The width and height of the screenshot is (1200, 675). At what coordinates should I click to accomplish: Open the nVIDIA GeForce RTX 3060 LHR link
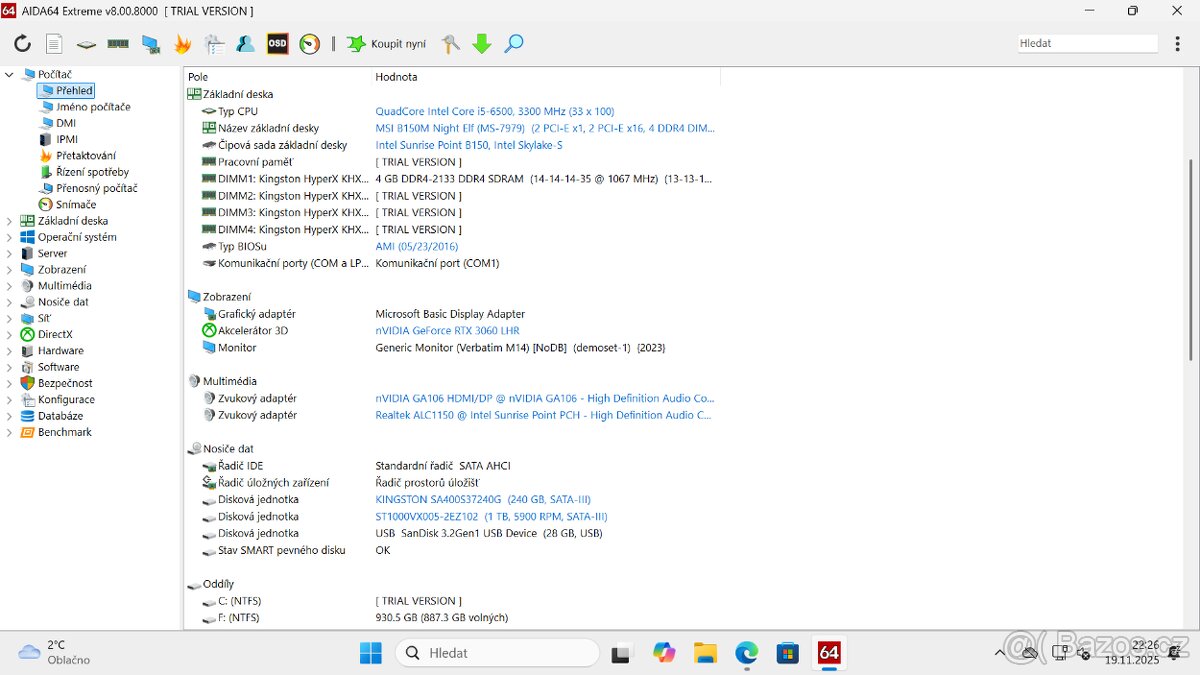[x=447, y=331]
